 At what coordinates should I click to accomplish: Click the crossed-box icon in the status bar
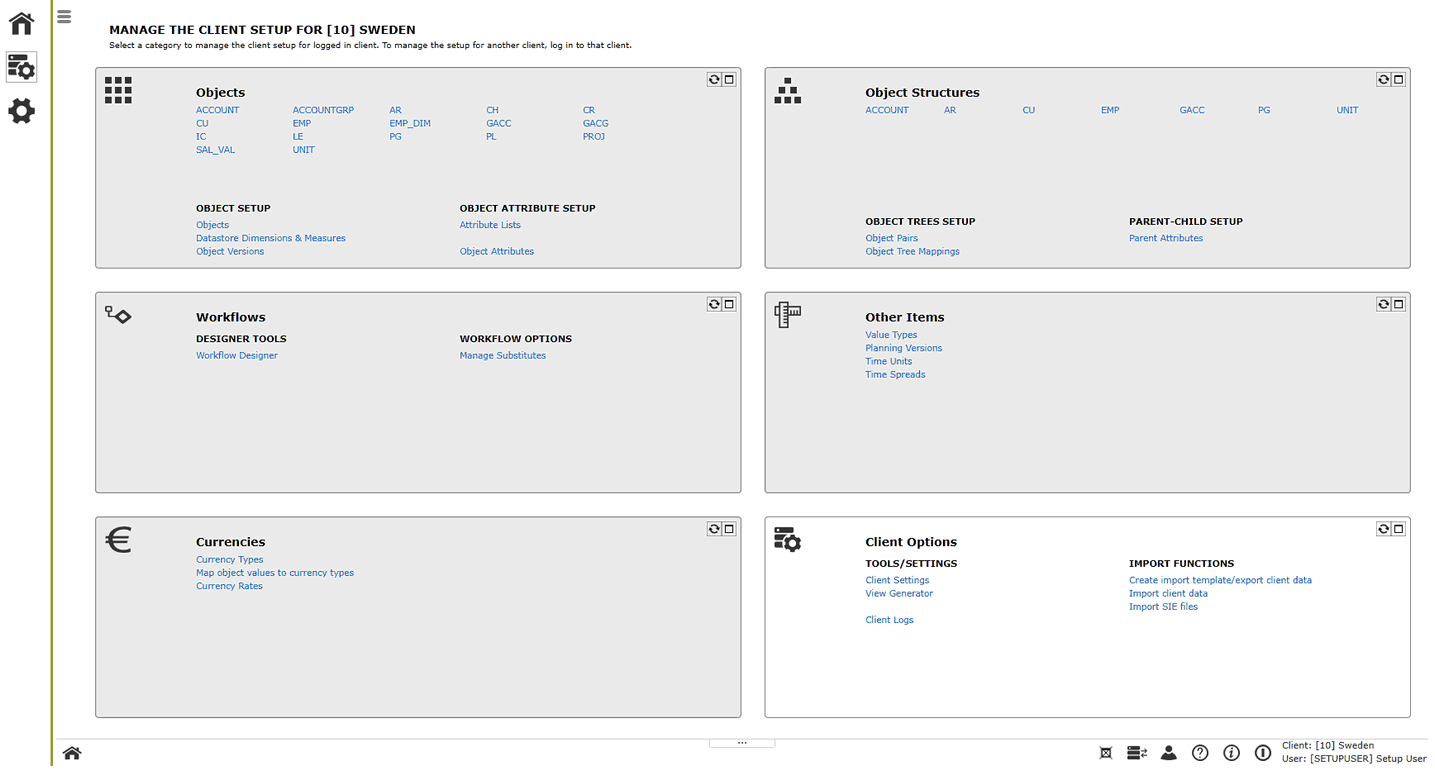[1104, 751]
